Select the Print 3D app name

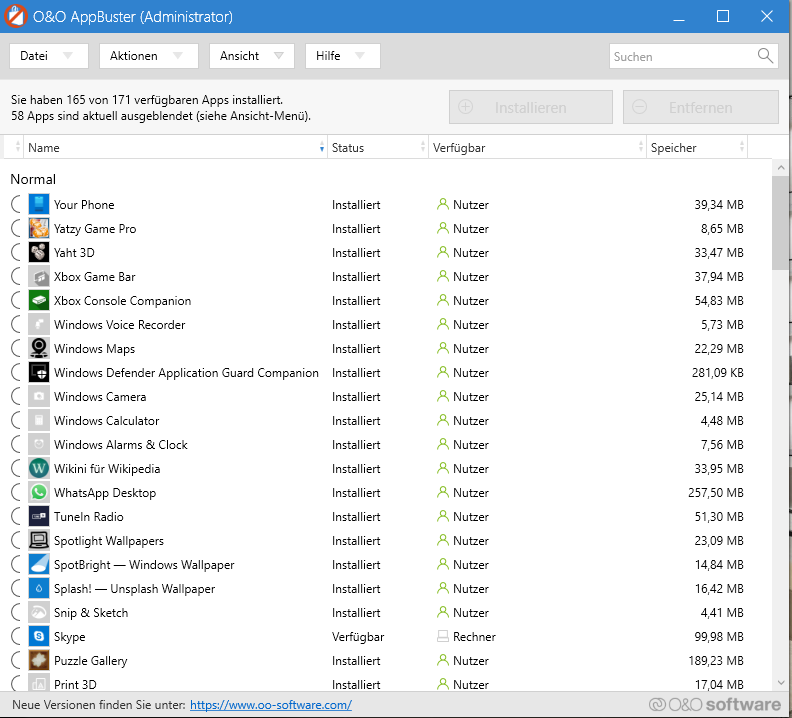[x=75, y=684]
